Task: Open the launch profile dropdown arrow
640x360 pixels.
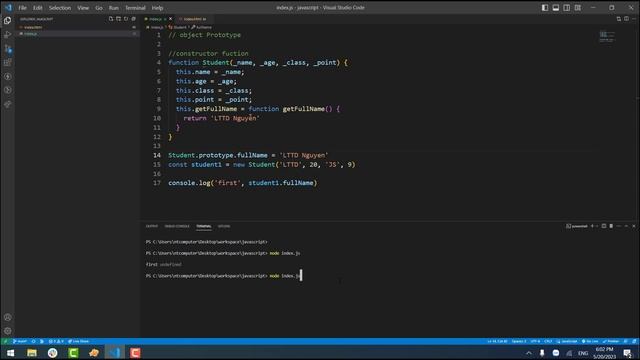Action: tap(597, 226)
